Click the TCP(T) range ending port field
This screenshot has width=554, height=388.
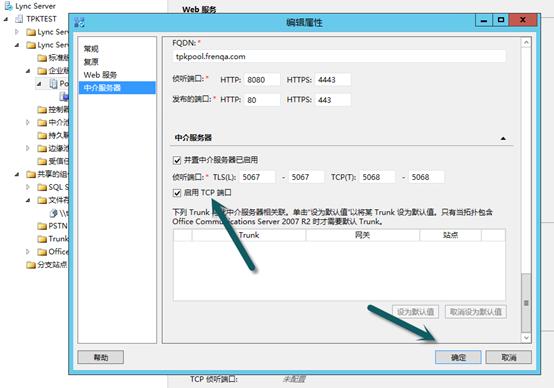(426, 177)
